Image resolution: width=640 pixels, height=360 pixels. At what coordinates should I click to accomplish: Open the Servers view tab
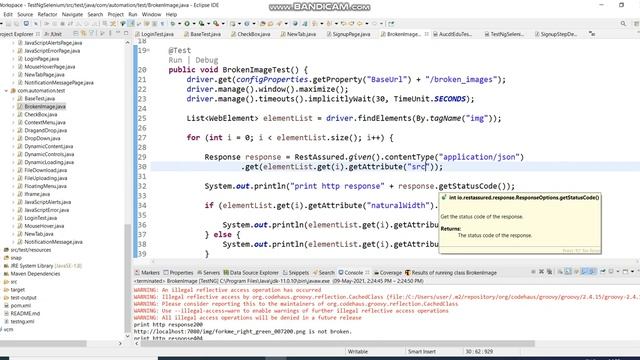point(208,273)
